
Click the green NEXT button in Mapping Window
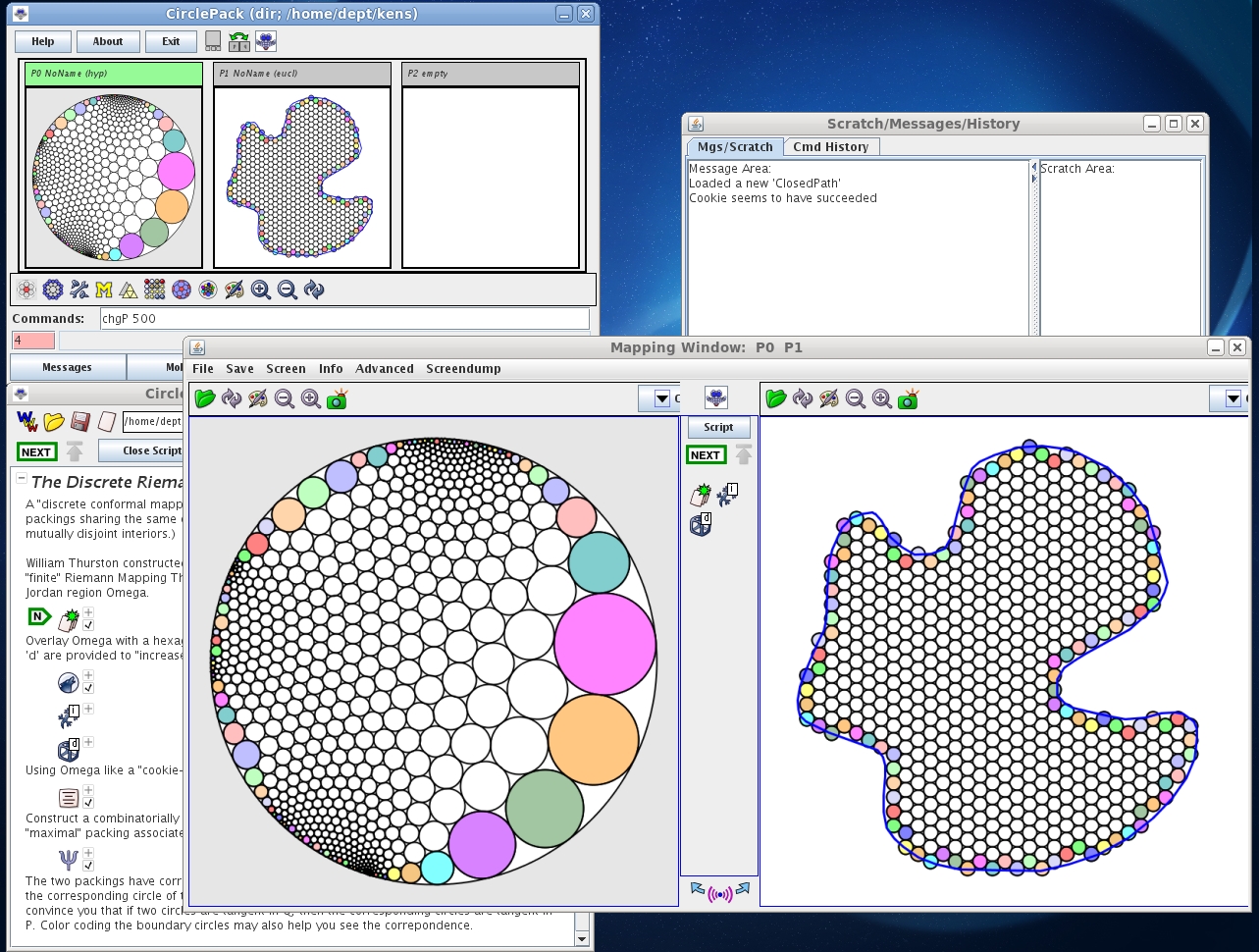(705, 454)
